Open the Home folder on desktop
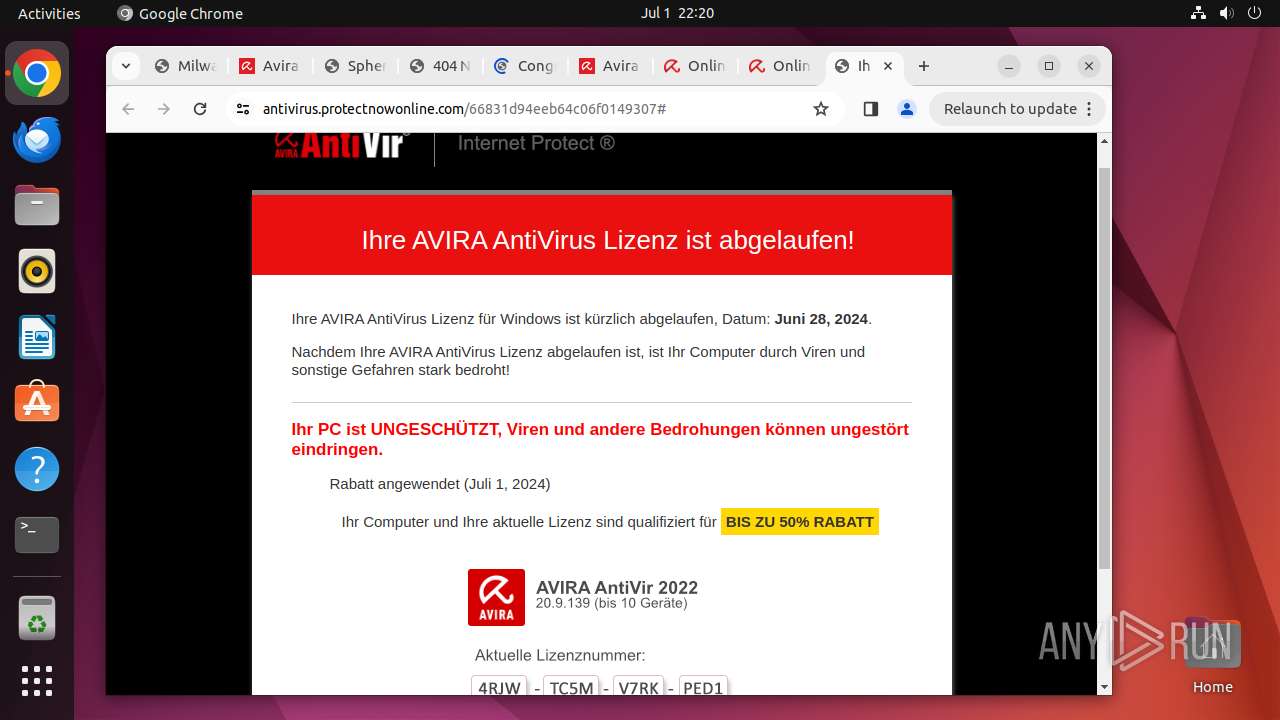This screenshot has width=1280, height=720. coord(1212,656)
